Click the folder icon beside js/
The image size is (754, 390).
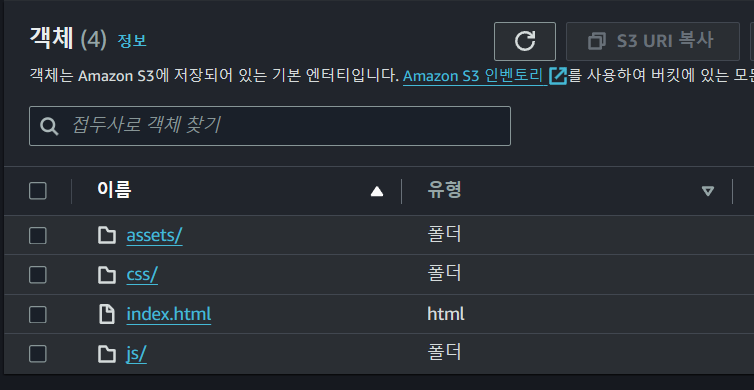coord(107,354)
